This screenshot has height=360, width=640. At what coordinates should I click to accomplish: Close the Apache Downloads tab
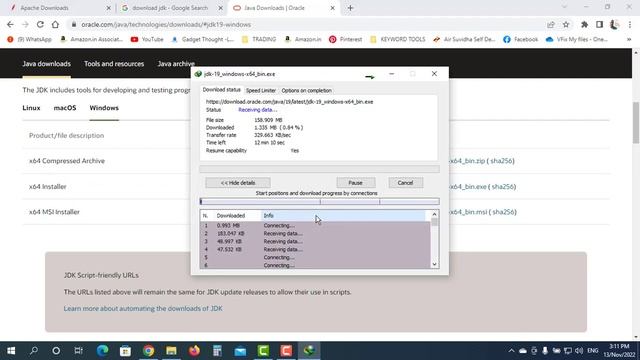(x=109, y=8)
